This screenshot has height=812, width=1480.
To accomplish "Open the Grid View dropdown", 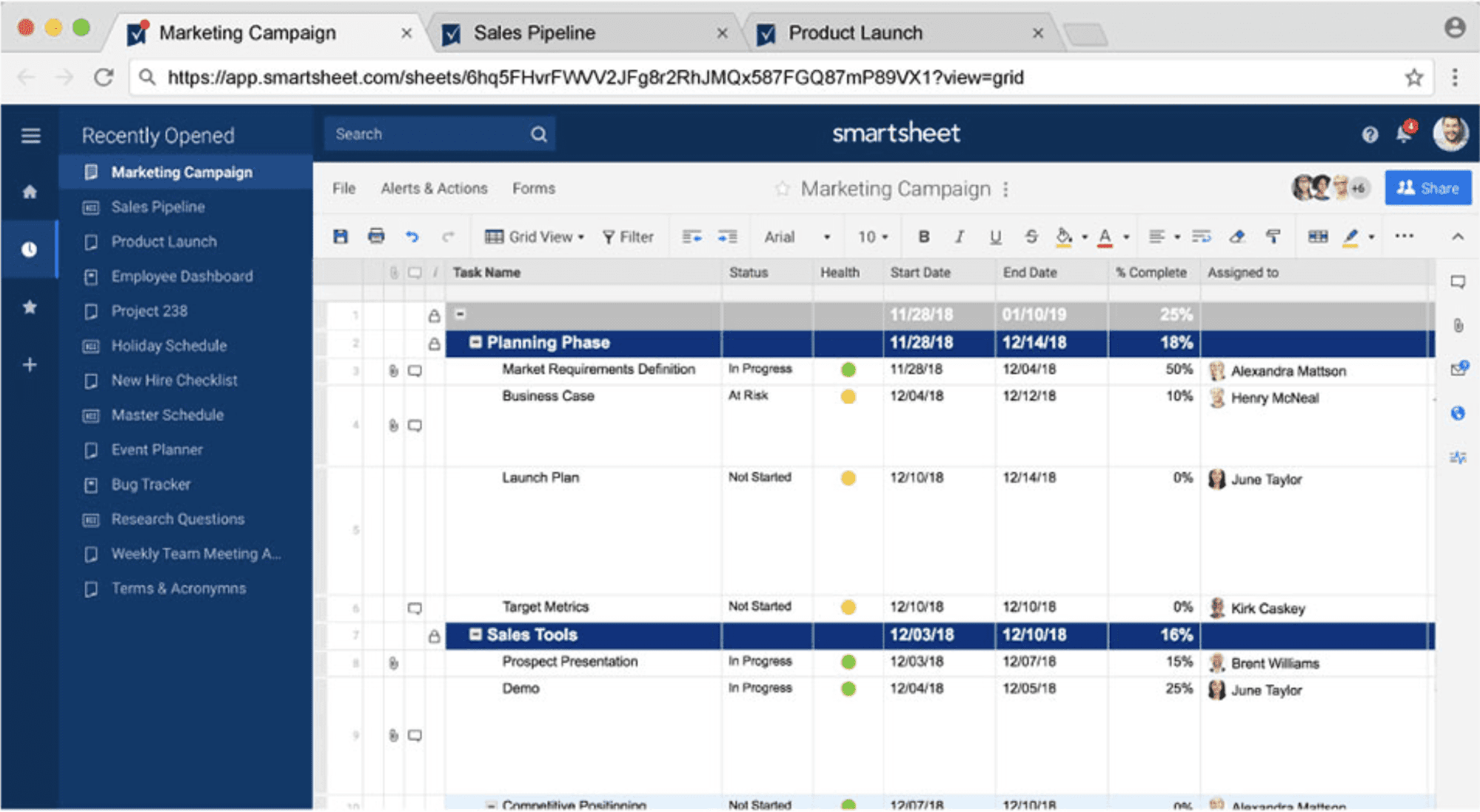I will coord(535,237).
